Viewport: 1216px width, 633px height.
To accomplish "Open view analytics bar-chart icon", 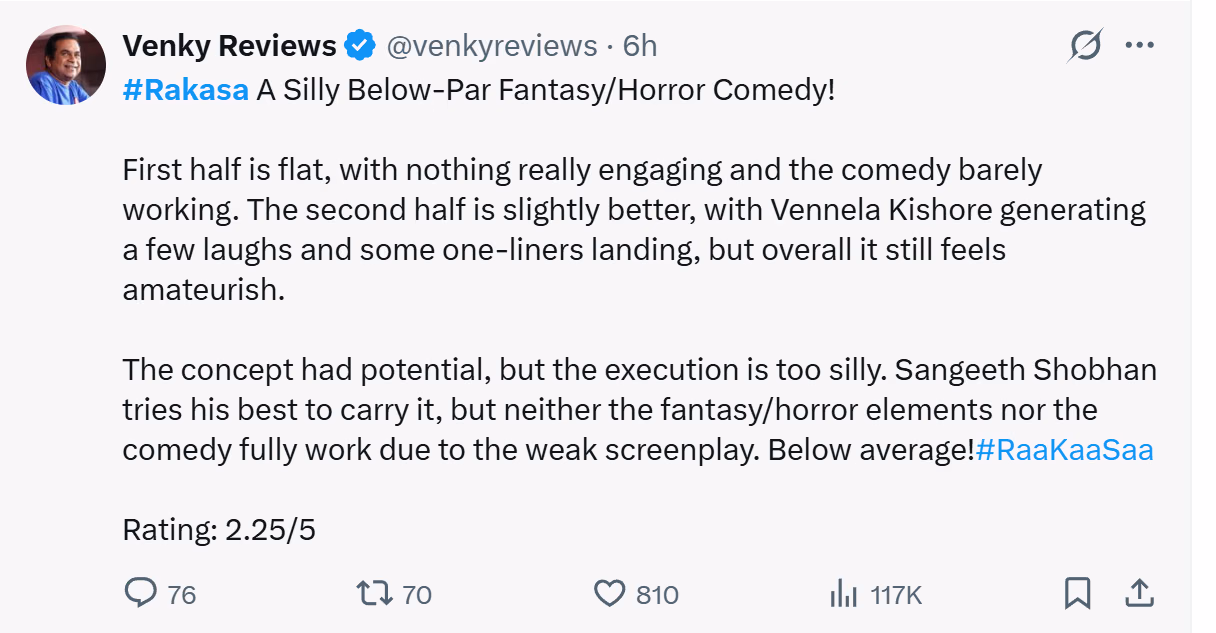I will pos(844,594).
